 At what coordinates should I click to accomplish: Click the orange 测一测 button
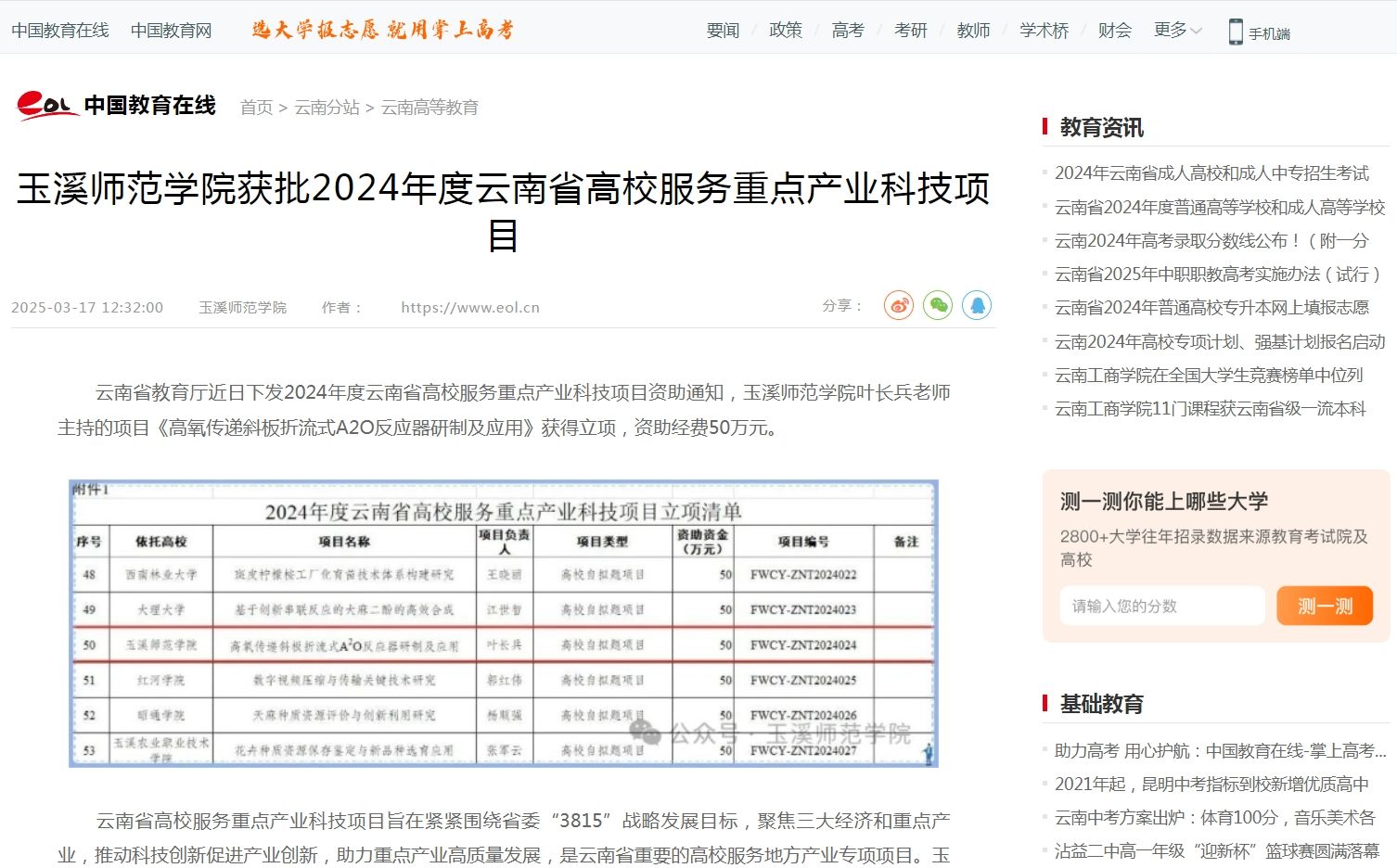click(1324, 606)
